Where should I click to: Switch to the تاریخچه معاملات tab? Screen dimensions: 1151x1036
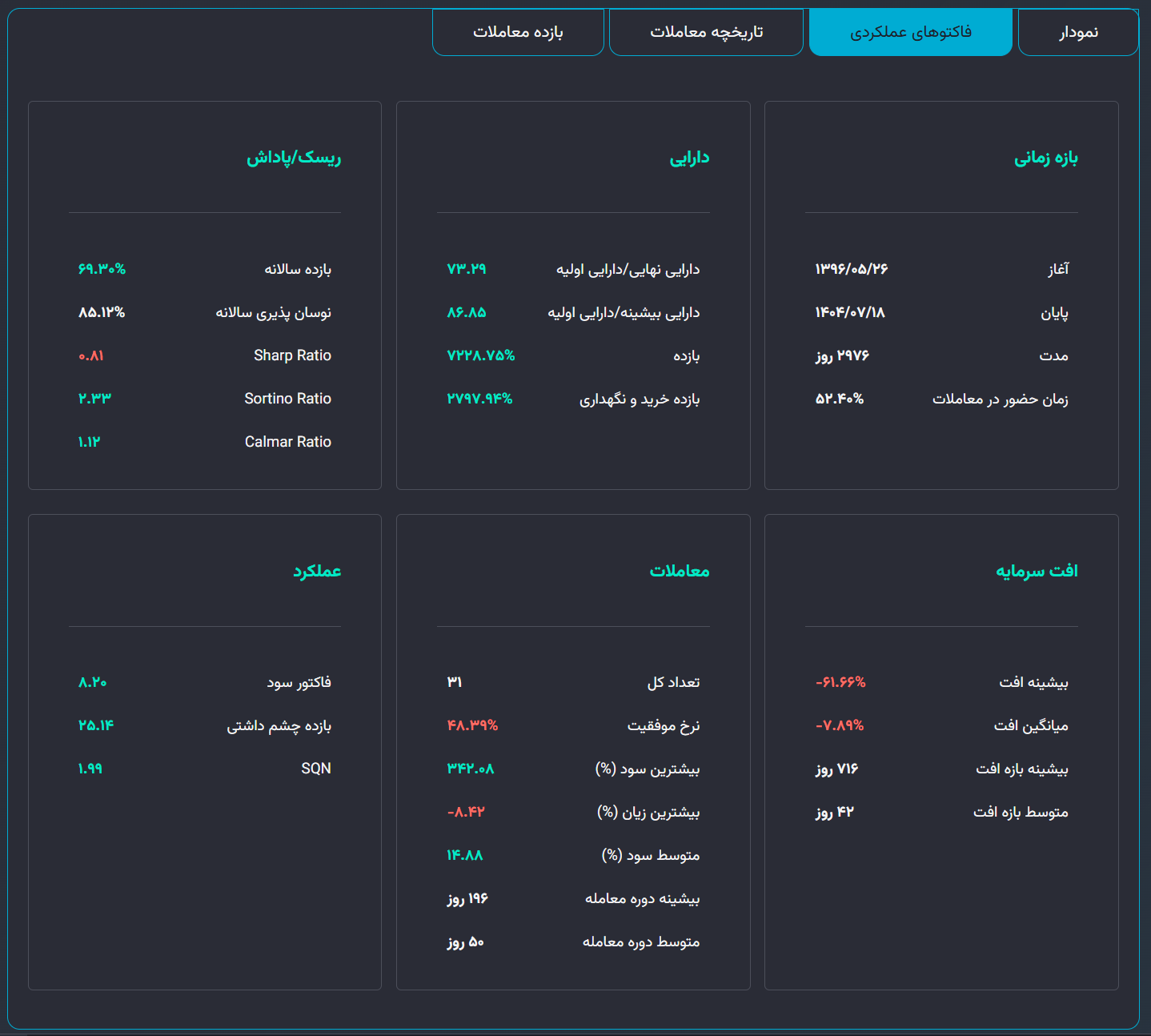[706, 33]
